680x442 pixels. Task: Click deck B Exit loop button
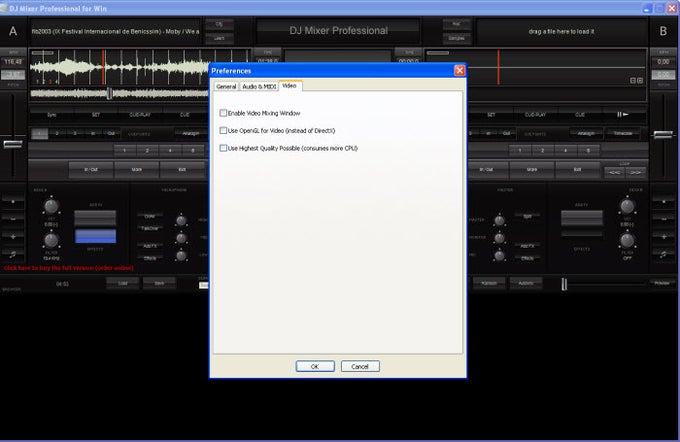coord(578,170)
